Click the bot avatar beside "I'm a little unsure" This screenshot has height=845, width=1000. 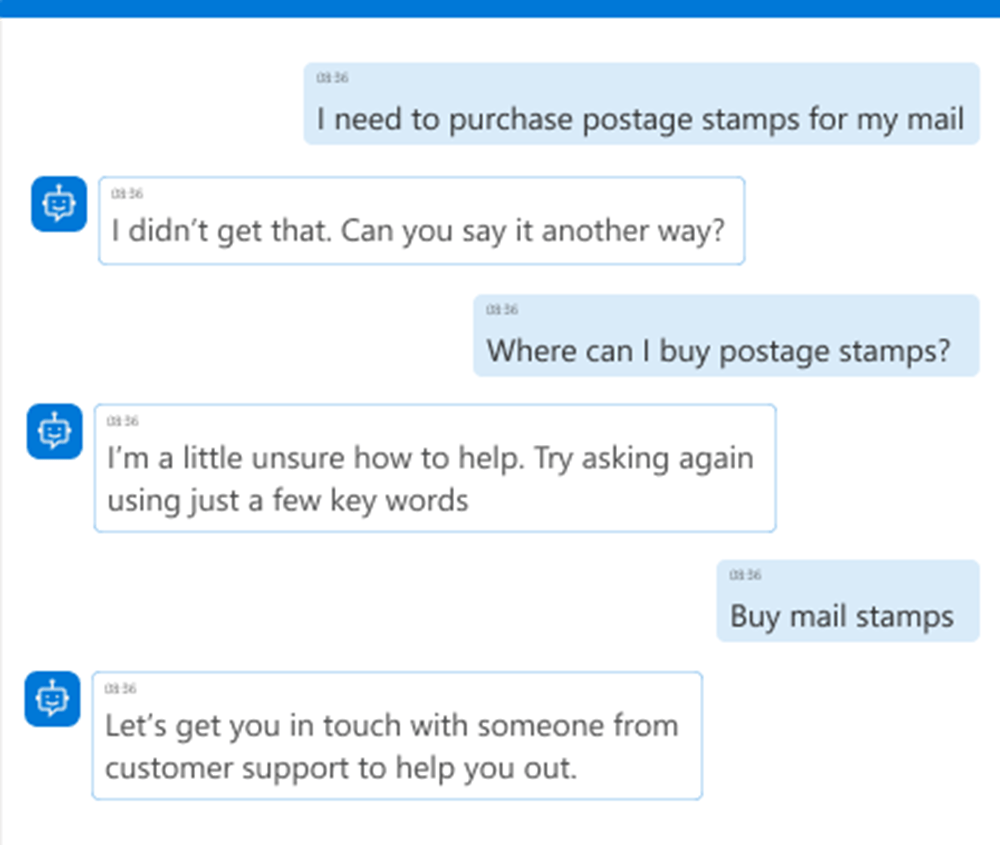click(x=53, y=432)
